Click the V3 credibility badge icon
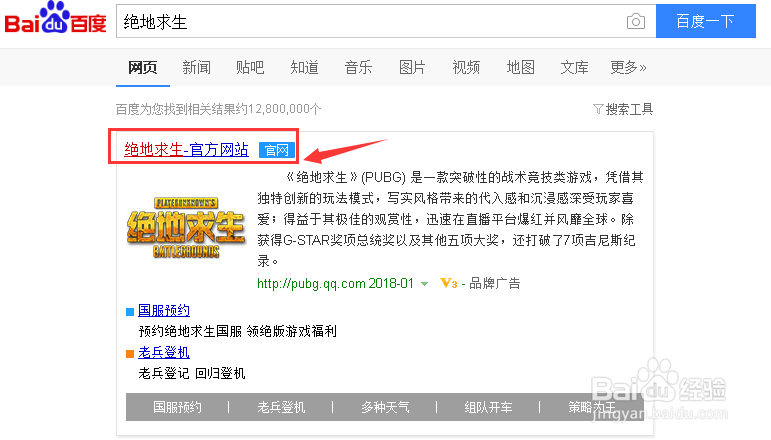 (448, 283)
